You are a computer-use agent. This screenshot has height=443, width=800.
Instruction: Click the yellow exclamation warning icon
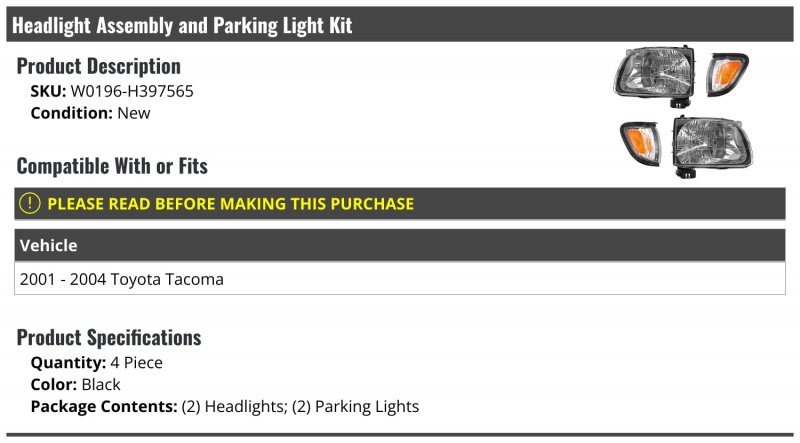click(30, 203)
